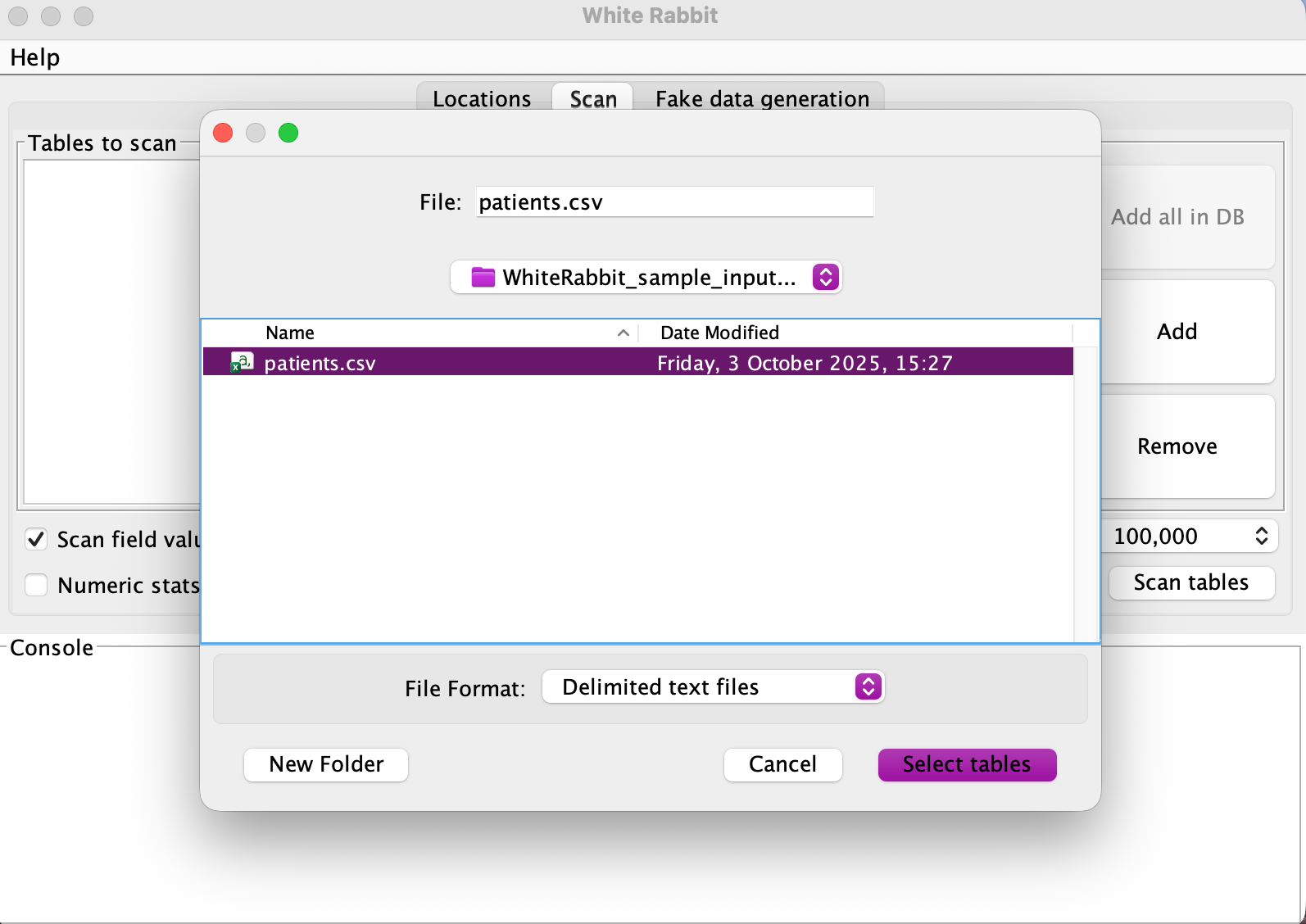Open the WhiteRabbit_sample_input folder path dropdown
1306x924 pixels.
[646, 278]
